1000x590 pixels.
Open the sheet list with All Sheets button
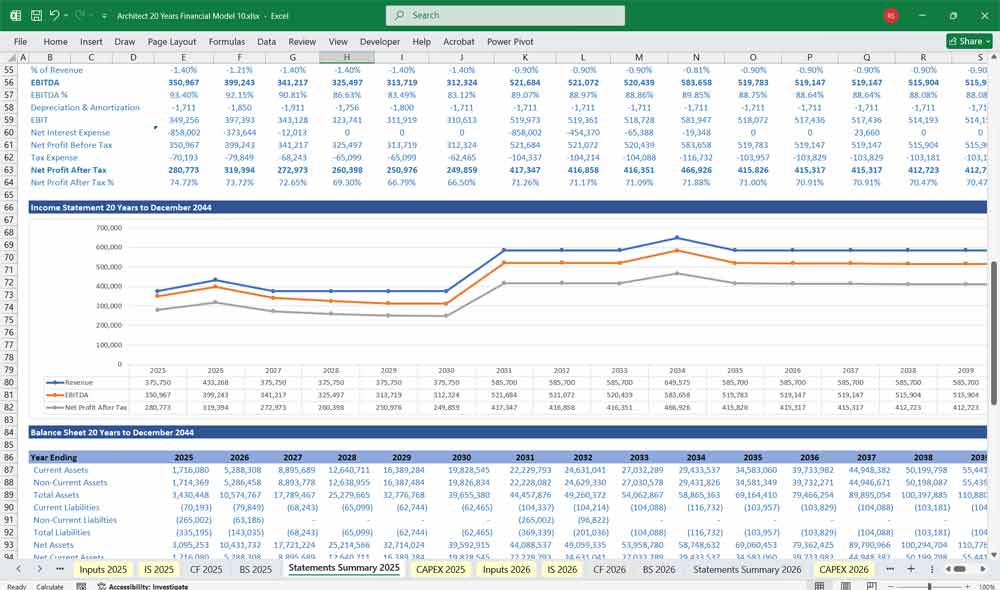click(933, 568)
